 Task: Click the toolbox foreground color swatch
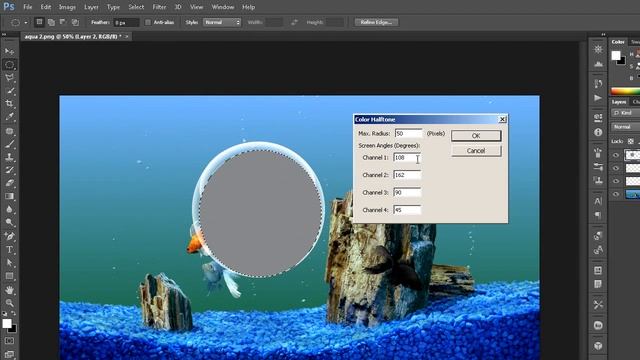click(x=7, y=324)
